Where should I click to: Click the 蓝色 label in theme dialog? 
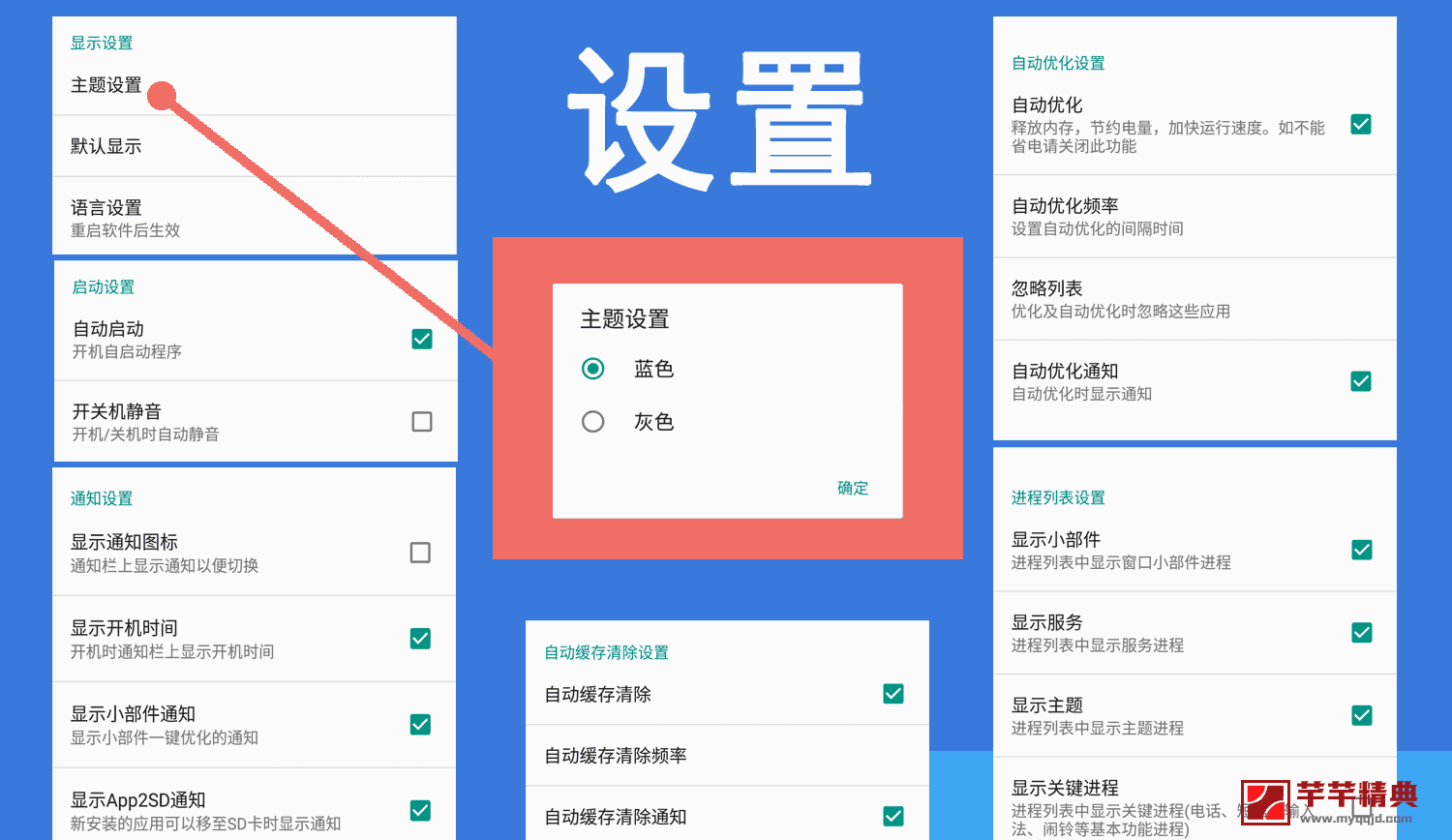coord(653,369)
